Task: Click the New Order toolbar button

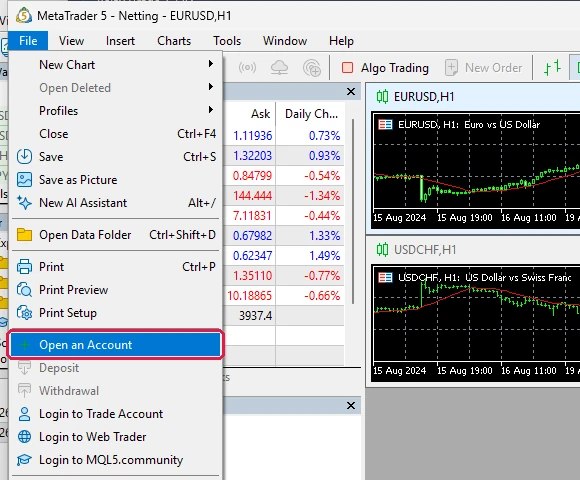Action: coord(483,68)
